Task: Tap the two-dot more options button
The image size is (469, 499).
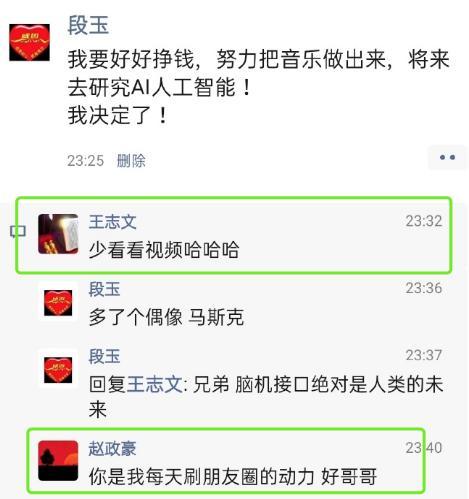Action: tap(447, 157)
